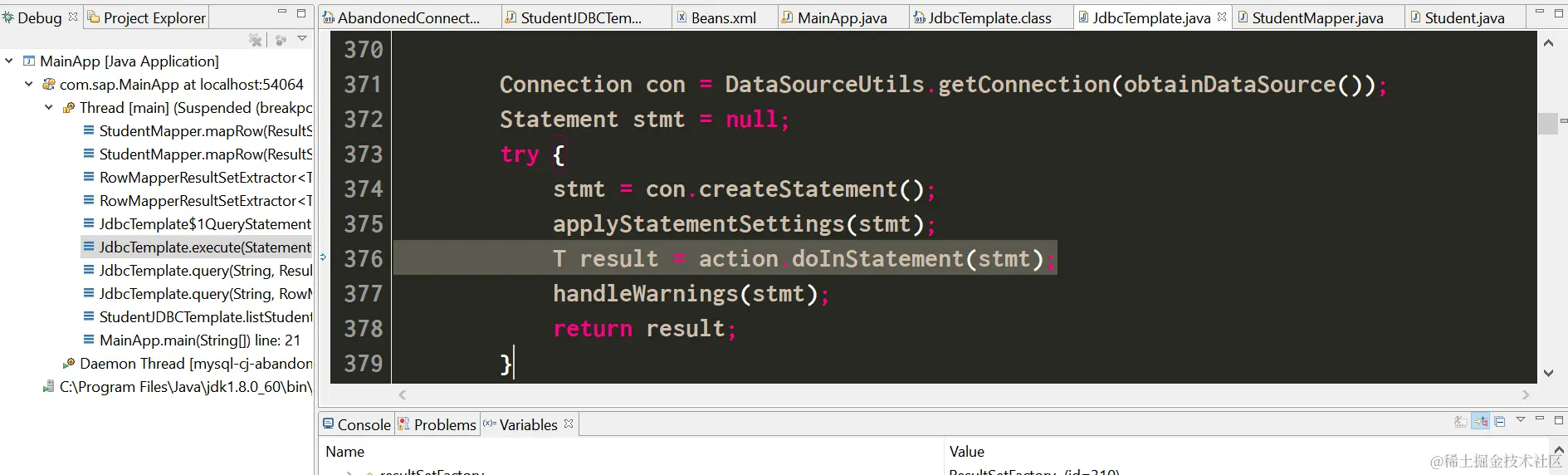This screenshot has height=475, width=1568.
Task: Close the Debug view tab
Action: (73, 17)
